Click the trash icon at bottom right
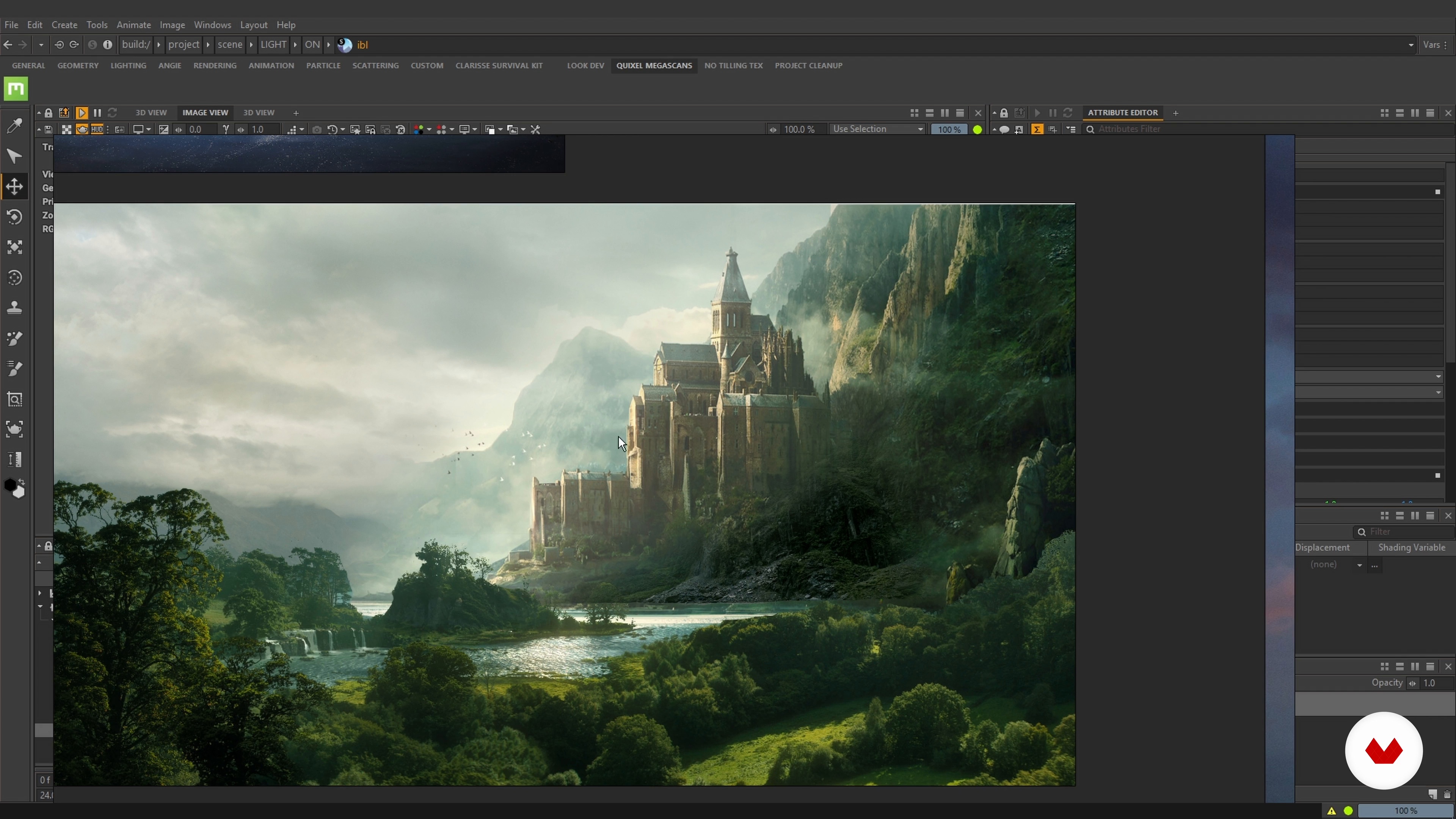The image size is (1456, 819). [1448, 795]
